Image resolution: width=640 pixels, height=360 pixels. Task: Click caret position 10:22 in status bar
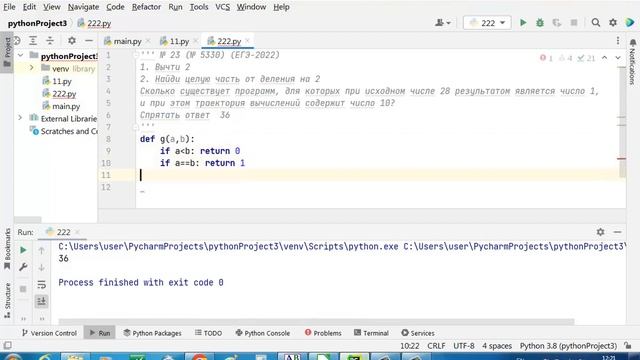(409, 346)
